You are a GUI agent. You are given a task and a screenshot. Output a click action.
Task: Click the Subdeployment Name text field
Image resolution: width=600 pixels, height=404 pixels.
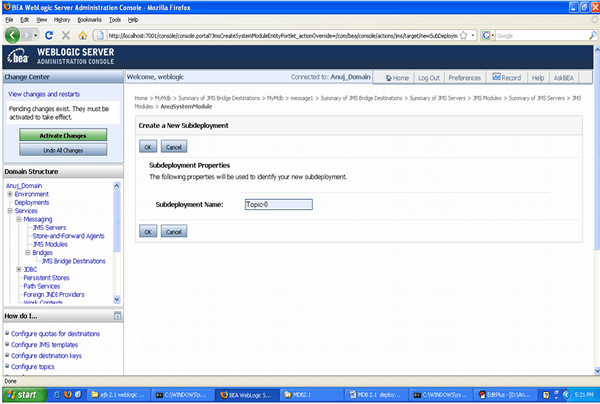(x=278, y=204)
